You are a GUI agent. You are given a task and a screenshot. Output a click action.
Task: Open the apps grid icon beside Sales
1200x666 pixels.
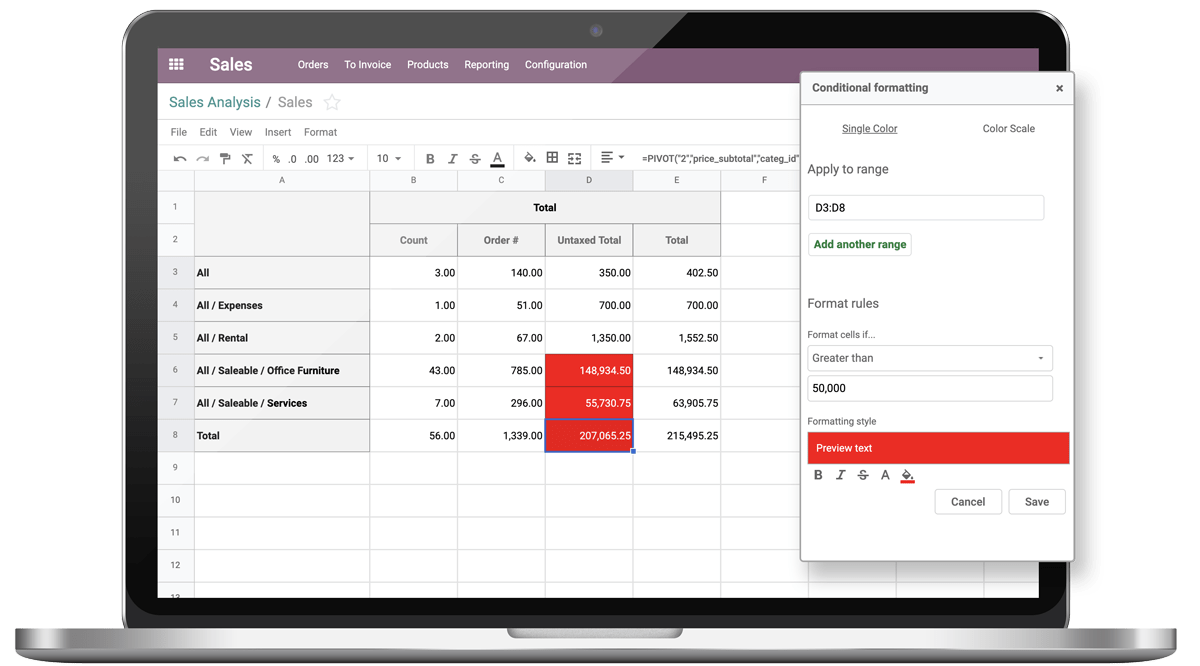pyautogui.click(x=176, y=64)
